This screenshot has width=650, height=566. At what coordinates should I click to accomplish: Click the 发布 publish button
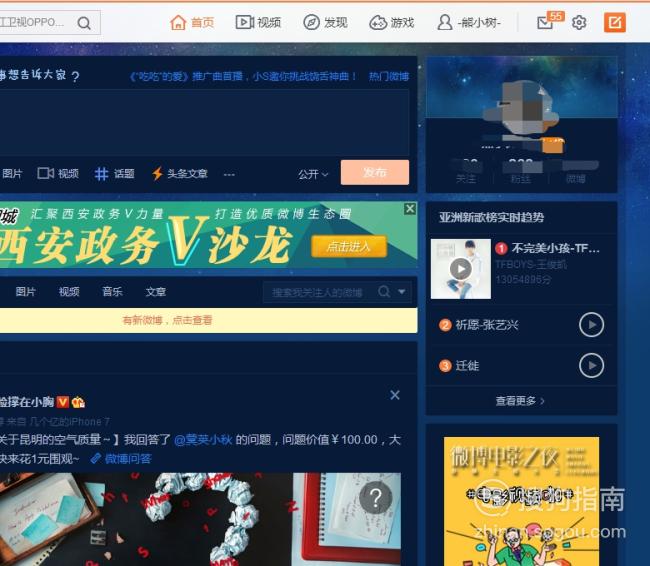click(x=375, y=172)
